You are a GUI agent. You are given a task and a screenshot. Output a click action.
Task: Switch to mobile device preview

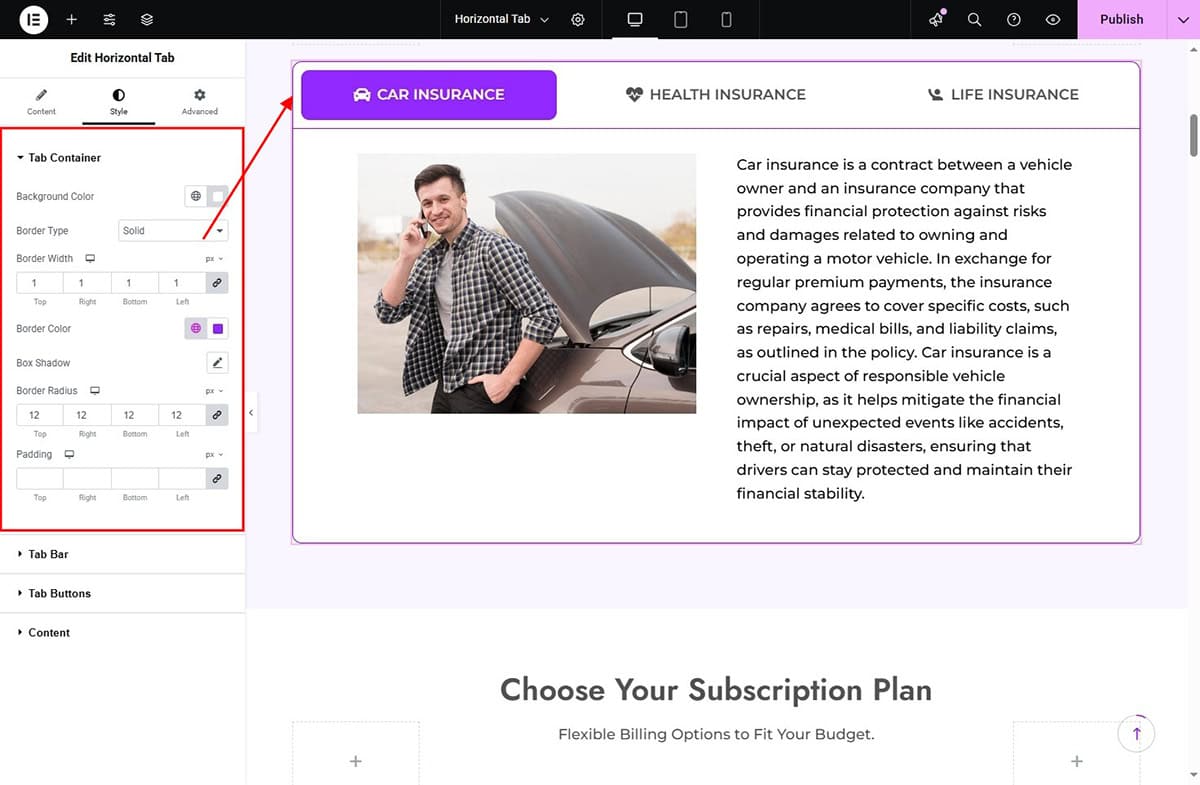(726, 19)
